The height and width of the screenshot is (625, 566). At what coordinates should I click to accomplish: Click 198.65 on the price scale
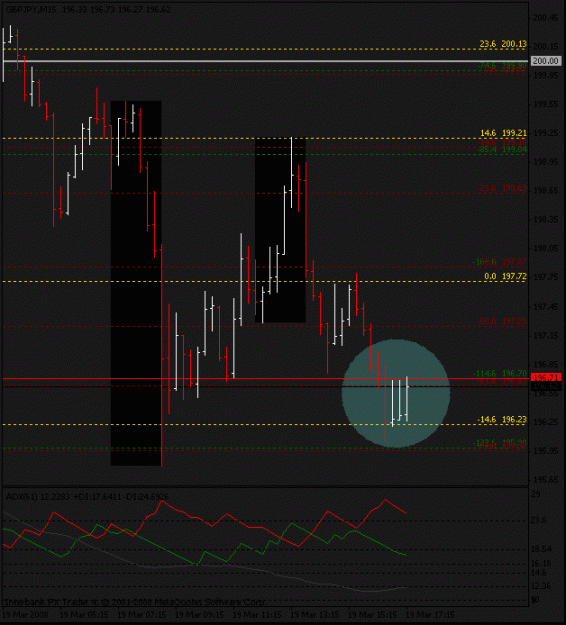[x=546, y=191]
